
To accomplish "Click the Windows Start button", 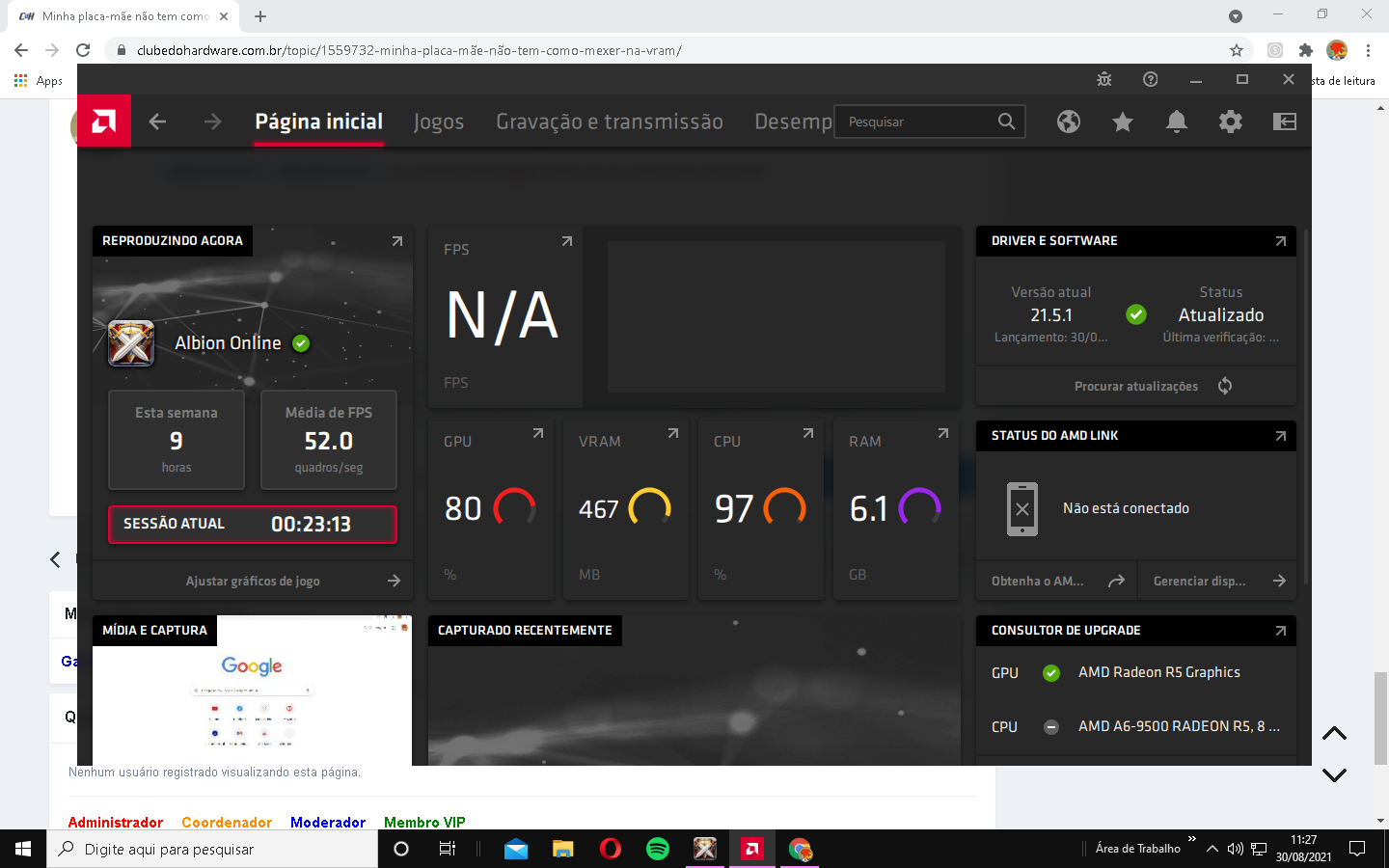I will point(23,849).
